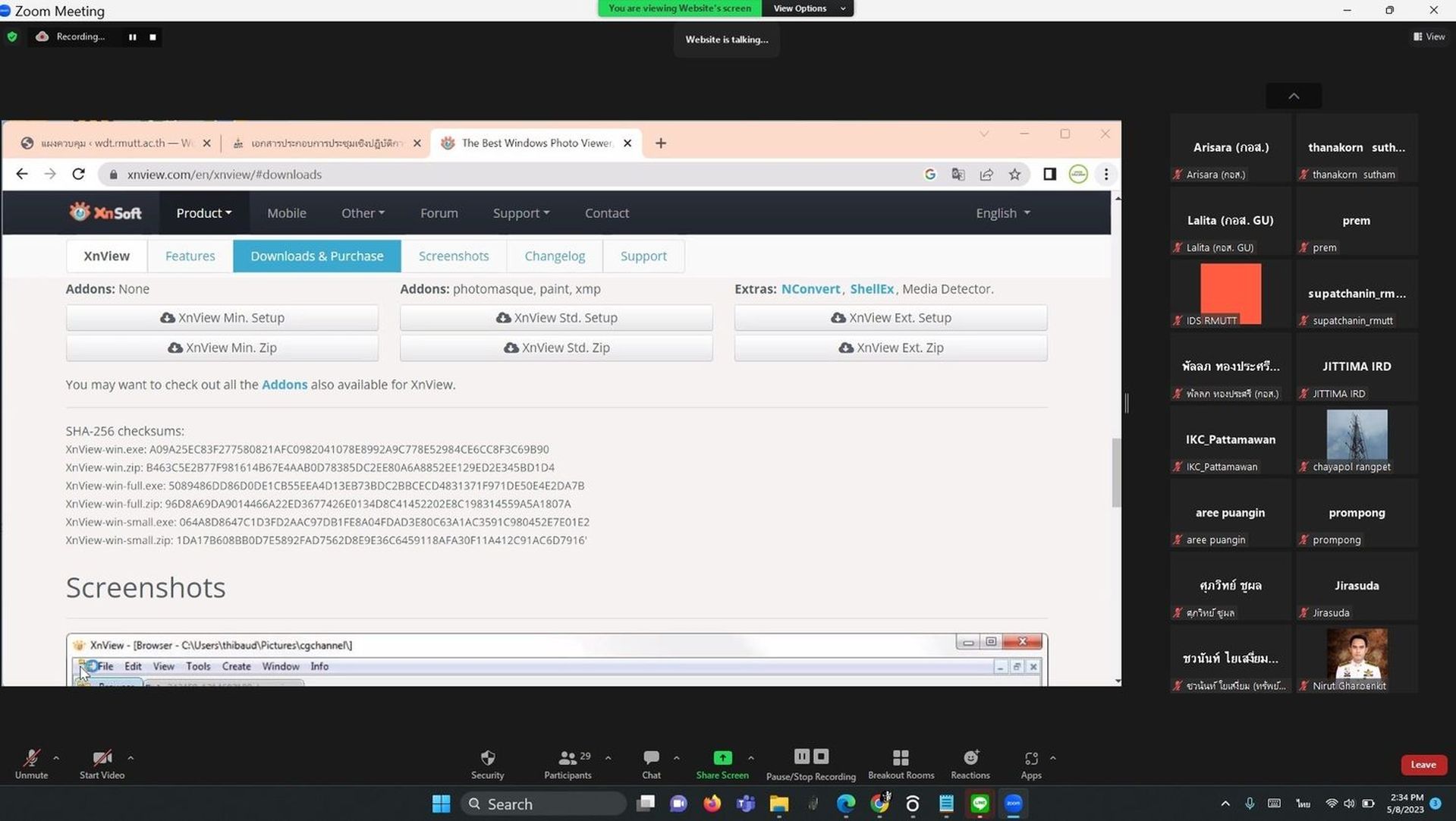Expand audio options arrow beside Unmute
This screenshot has height=821, width=1456.
(56, 757)
